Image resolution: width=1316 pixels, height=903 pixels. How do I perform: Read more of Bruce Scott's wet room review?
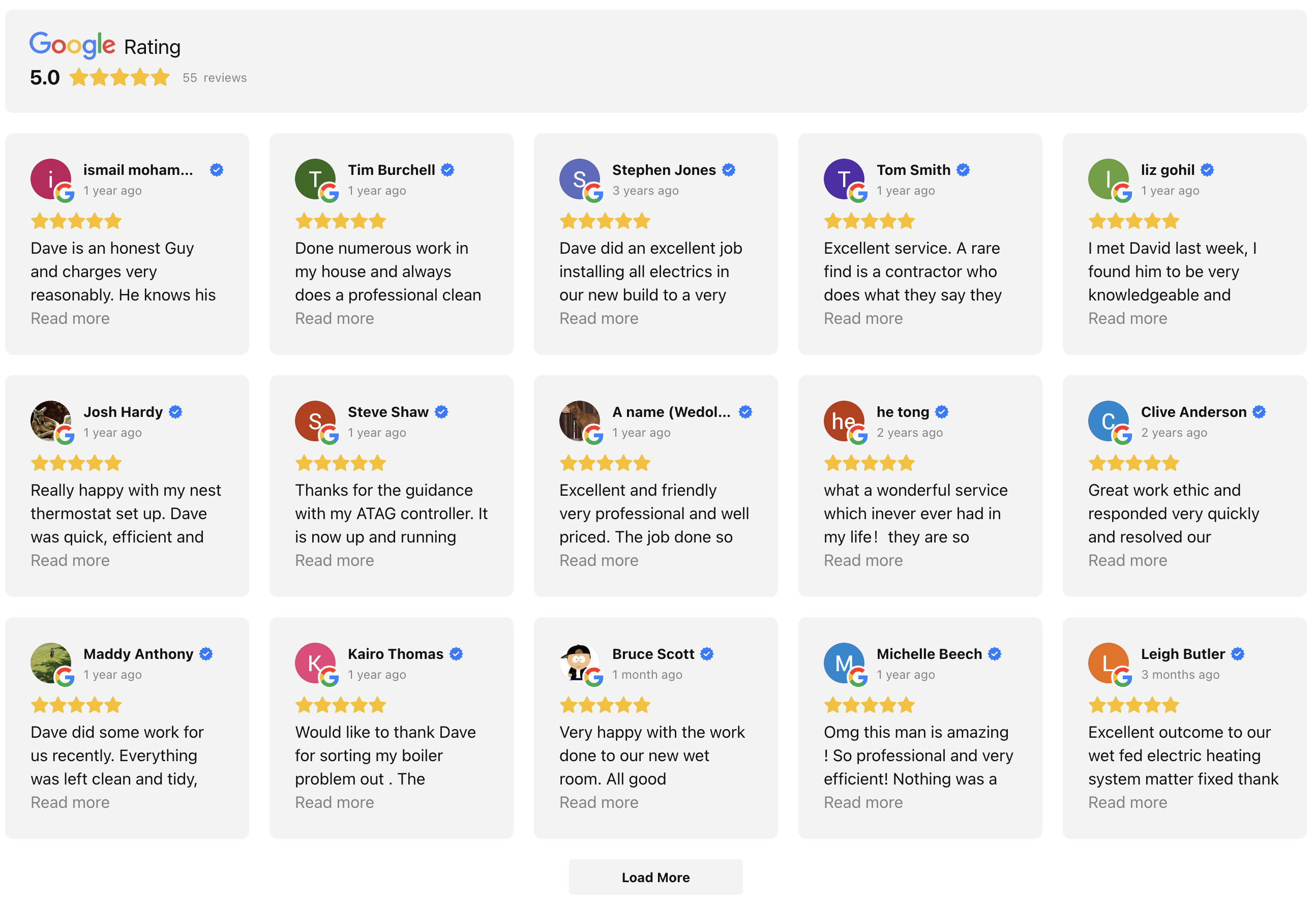click(599, 802)
